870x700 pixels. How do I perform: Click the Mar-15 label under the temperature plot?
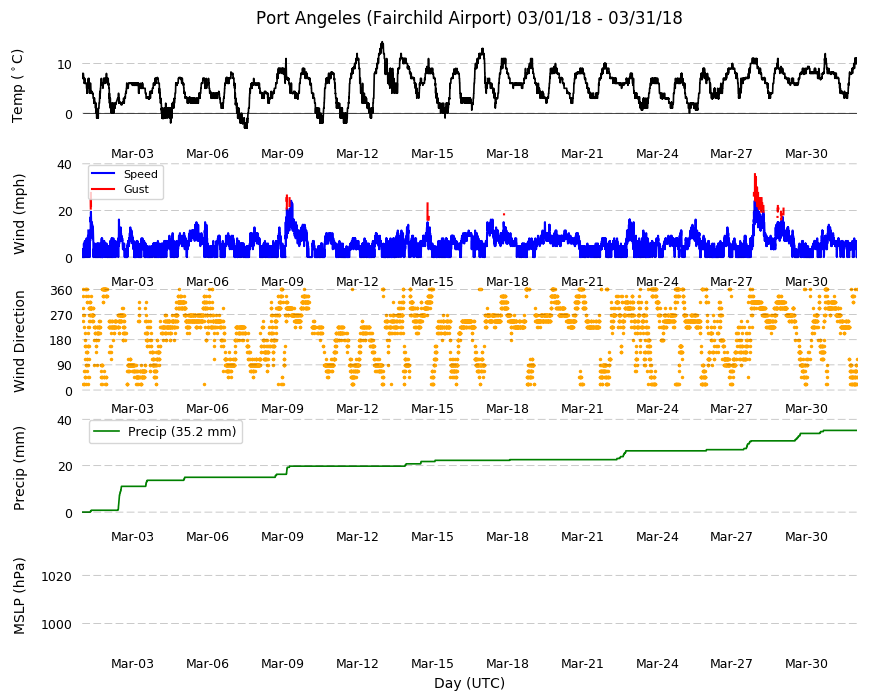pos(432,154)
